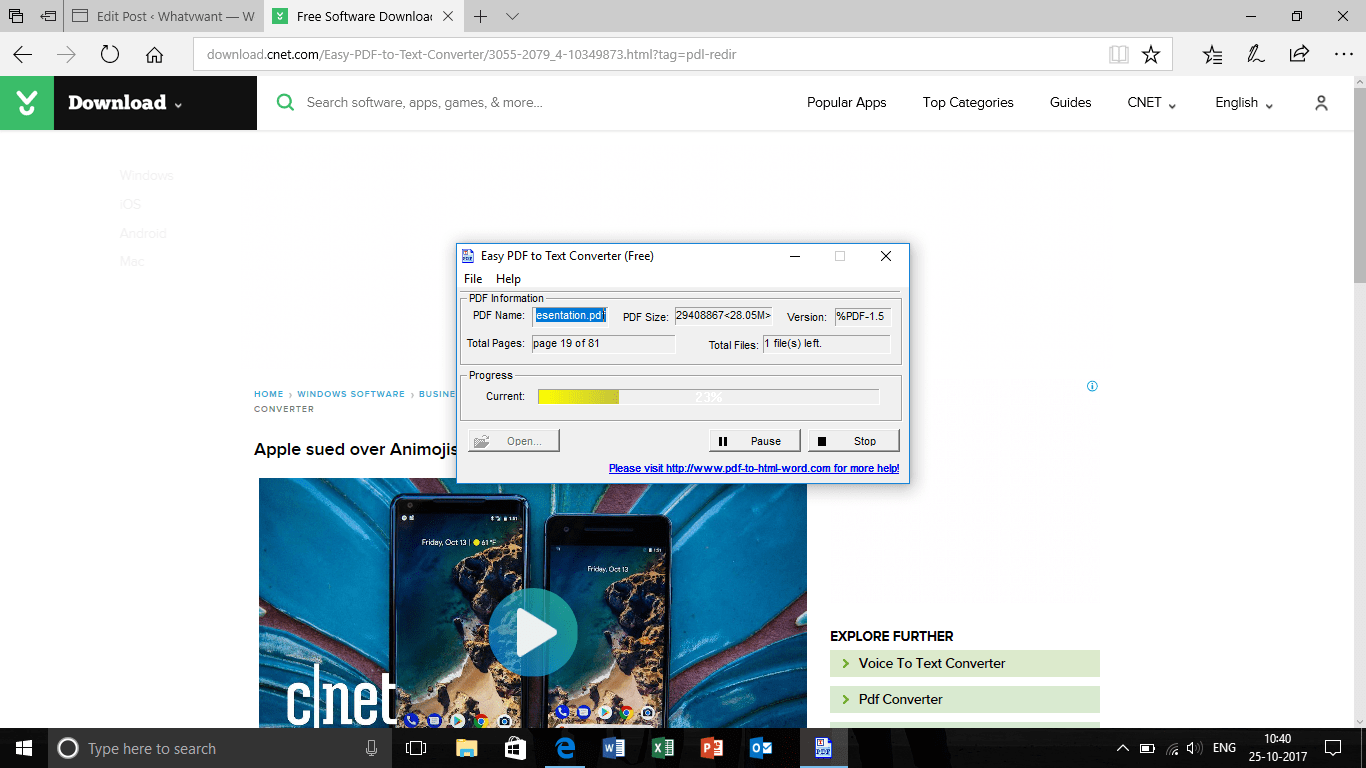Open Guides menu item
The height and width of the screenshot is (768, 1366).
tap(1070, 103)
